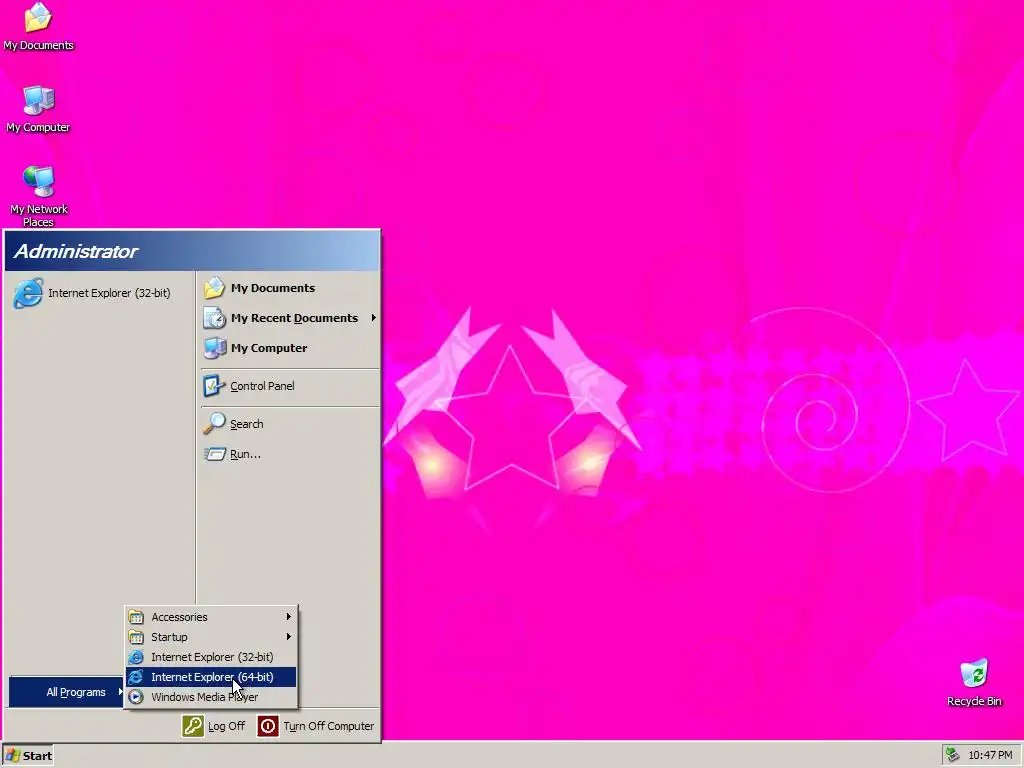Select Accessories label in programs submenu
1024x768 pixels.
pos(179,617)
